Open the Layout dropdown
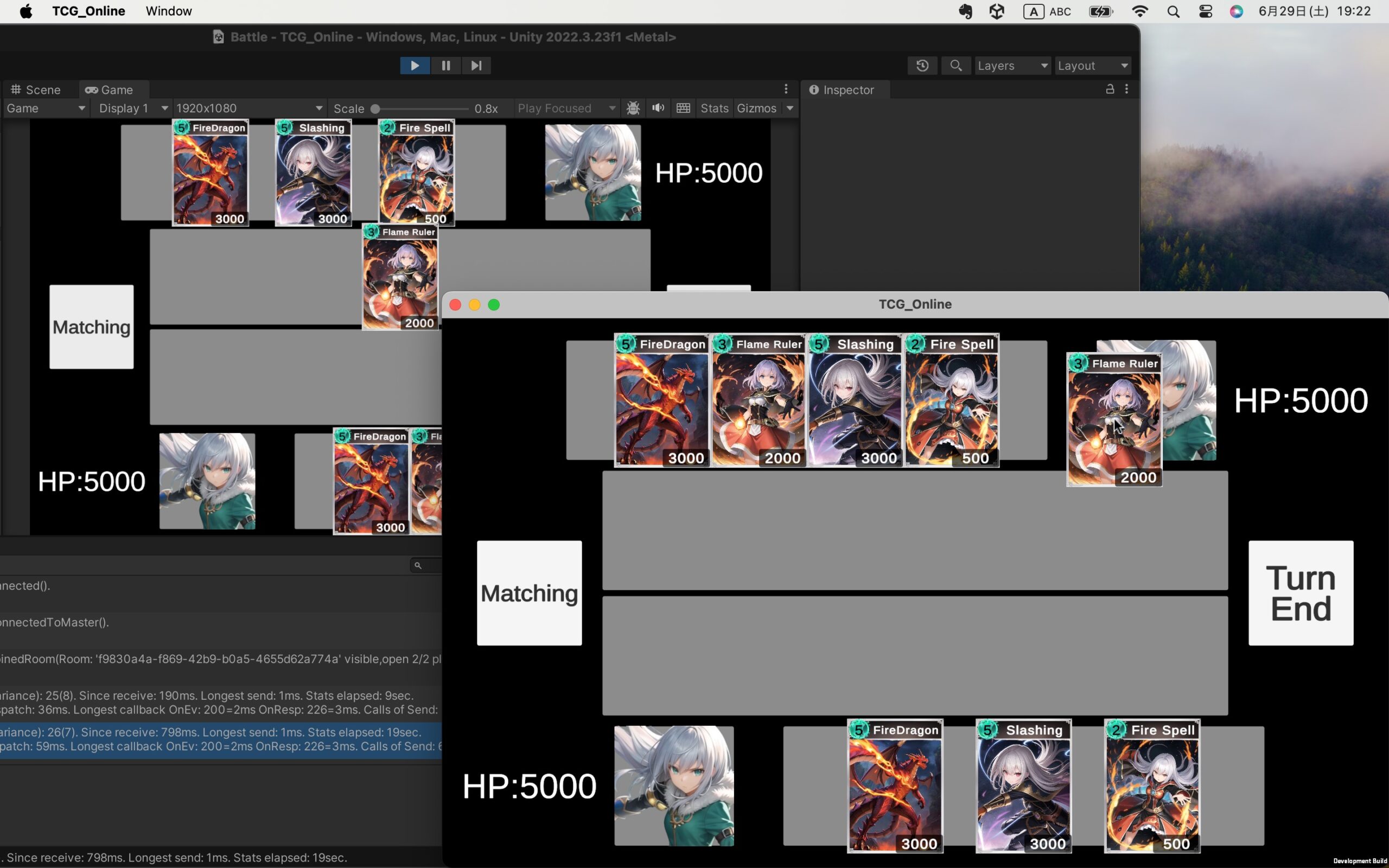The image size is (1389, 868). coord(1092,66)
